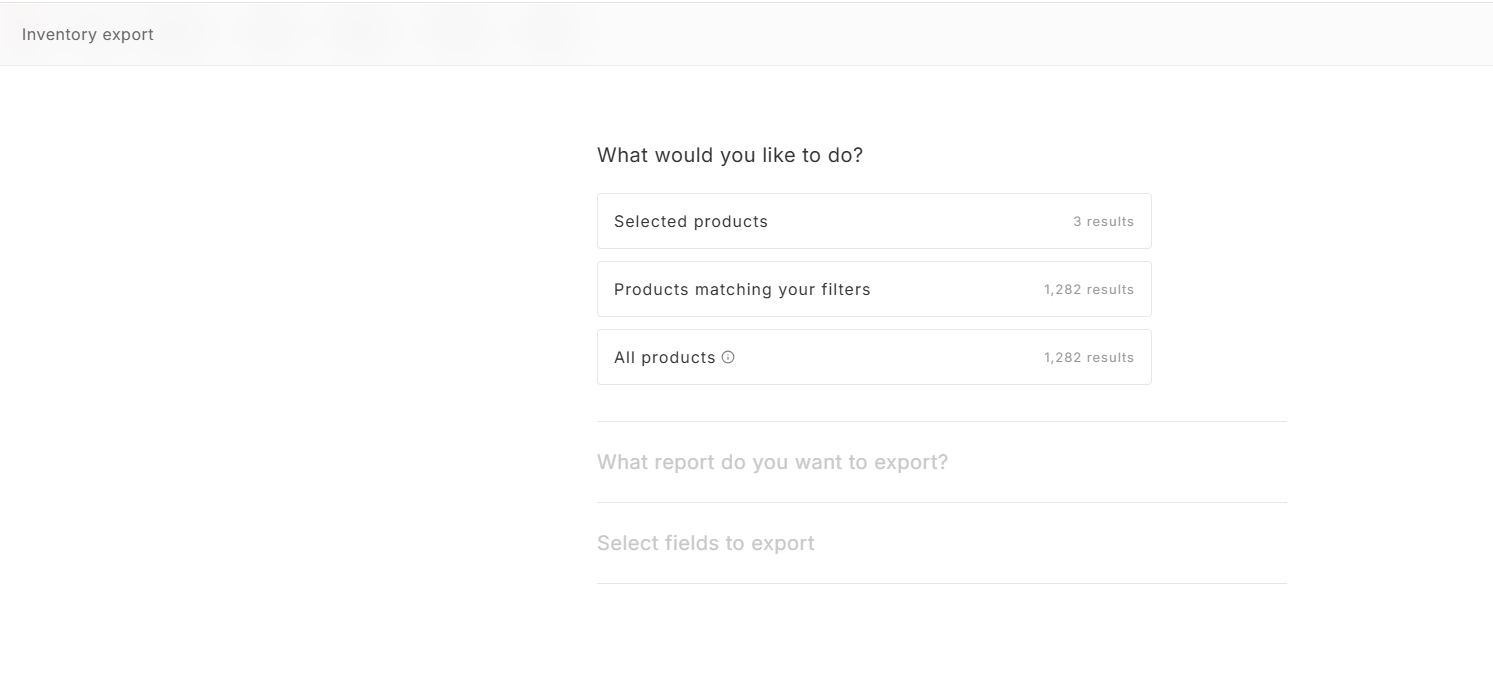Click the info icon beside All products

728,357
